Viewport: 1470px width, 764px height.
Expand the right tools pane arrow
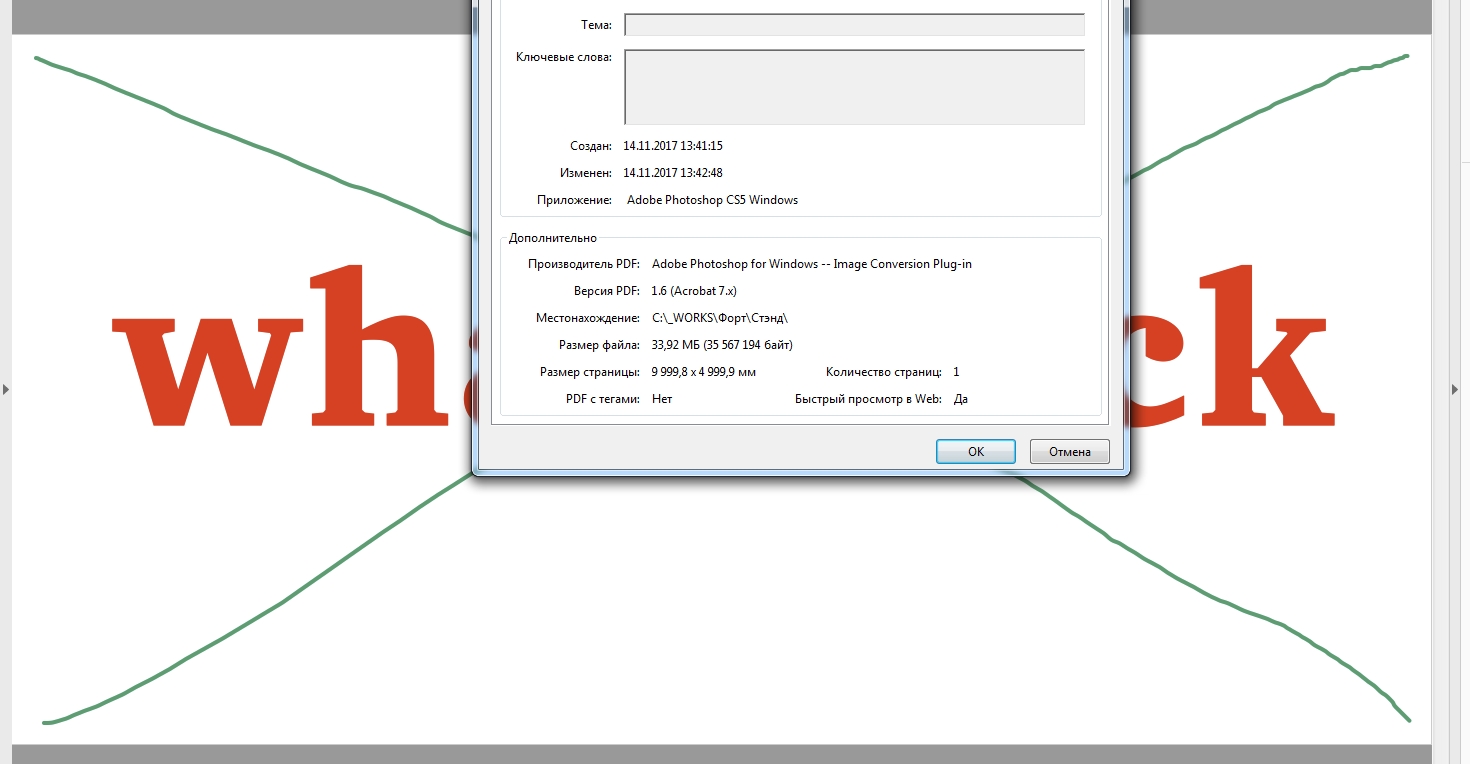click(x=1455, y=389)
